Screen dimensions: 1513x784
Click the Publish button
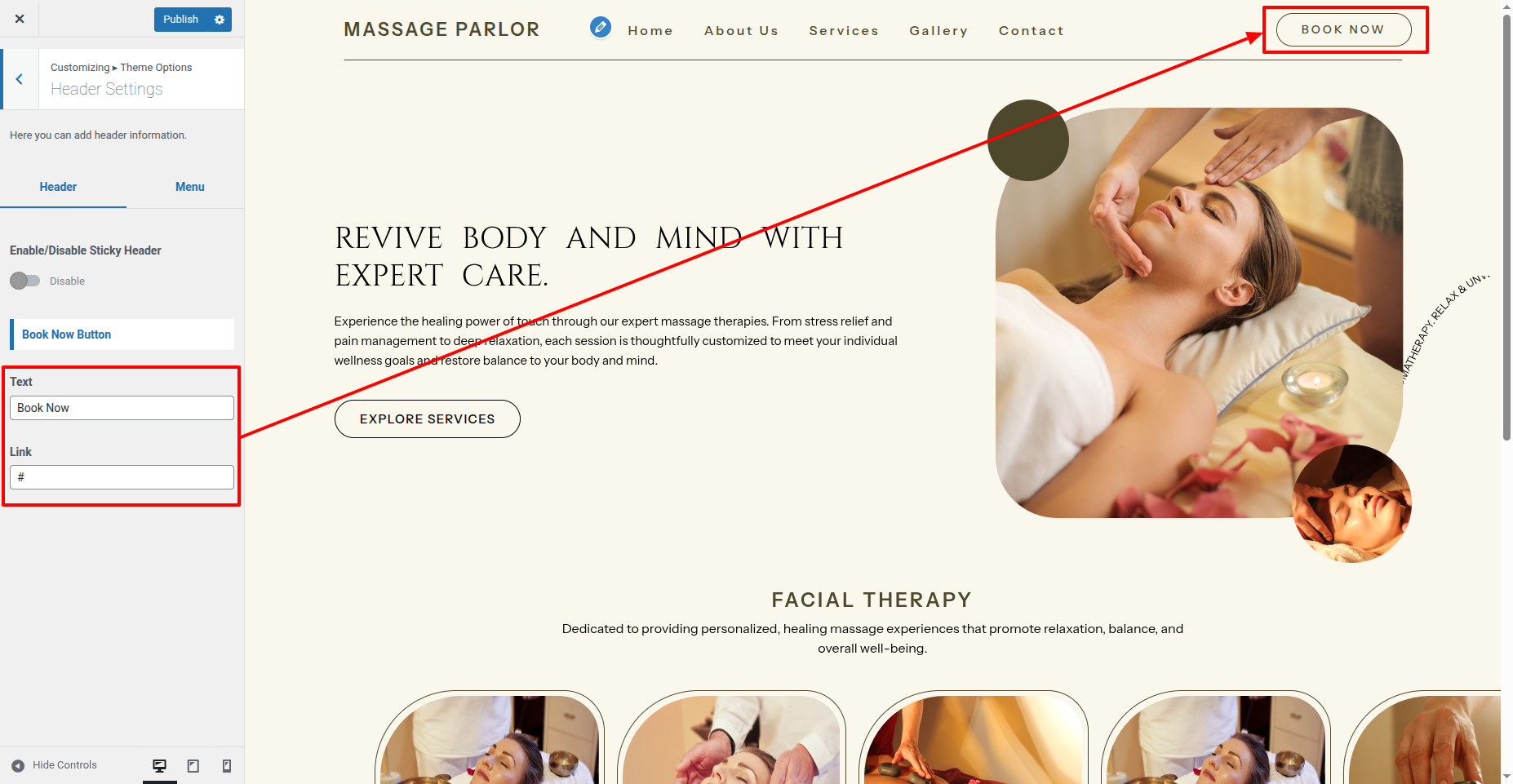tap(180, 20)
